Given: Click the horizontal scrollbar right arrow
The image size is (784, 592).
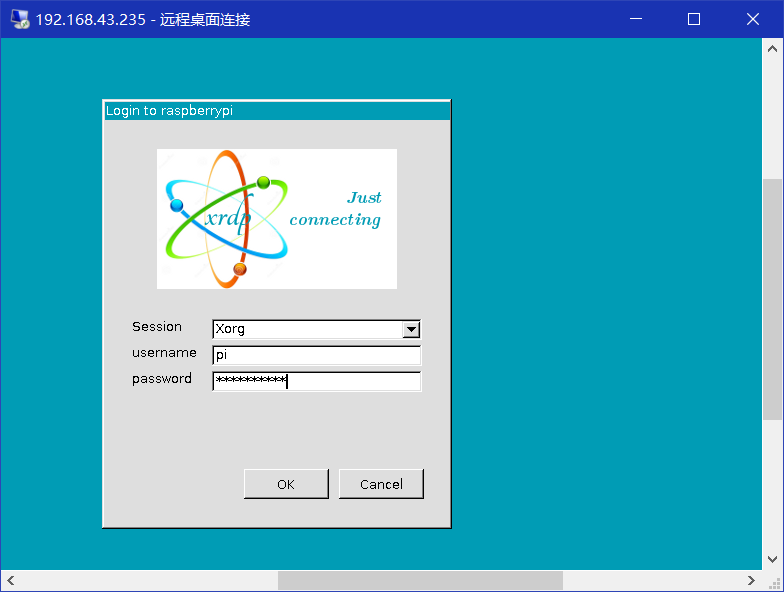Looking at the screenshot, I should coord(752,580).
